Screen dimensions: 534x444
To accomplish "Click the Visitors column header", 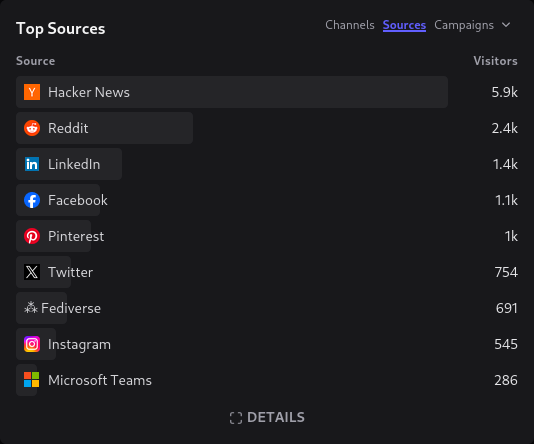I will pos(496,61).
